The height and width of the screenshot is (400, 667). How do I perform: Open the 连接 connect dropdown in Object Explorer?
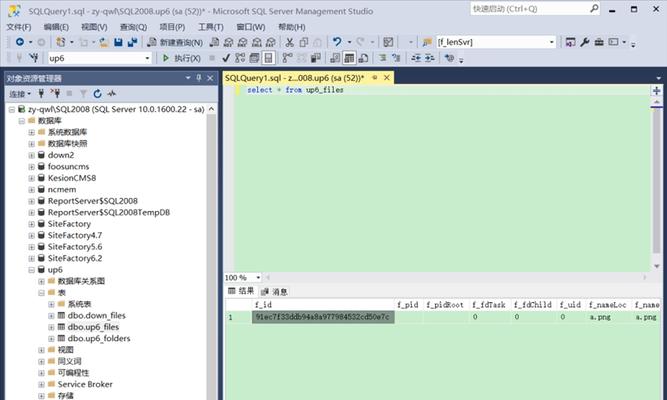(x=20, y=94)
